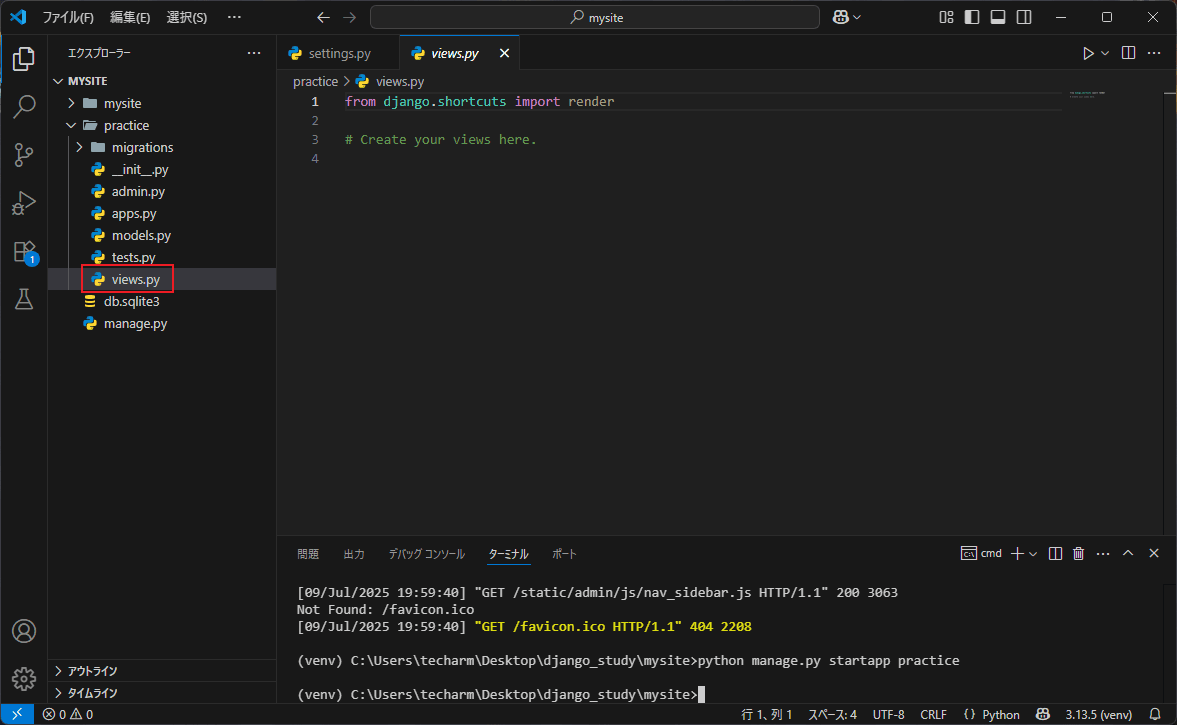Open the Run and Debug view
Image resolution: width=1177 pixels, height=725 pixels.
coord(24,203)
